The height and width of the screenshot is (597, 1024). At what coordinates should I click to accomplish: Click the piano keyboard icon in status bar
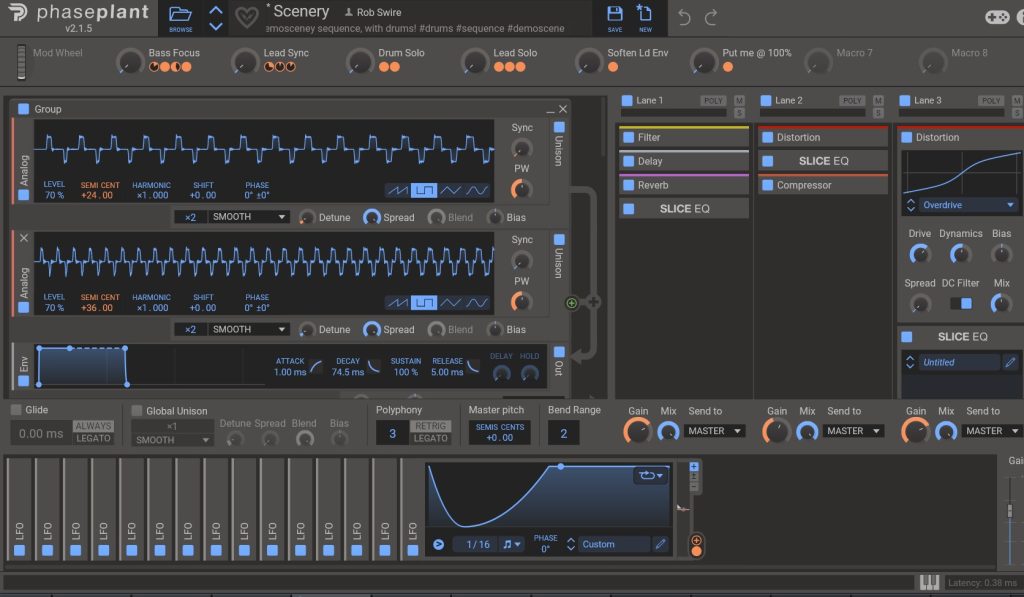coord(930,582)
